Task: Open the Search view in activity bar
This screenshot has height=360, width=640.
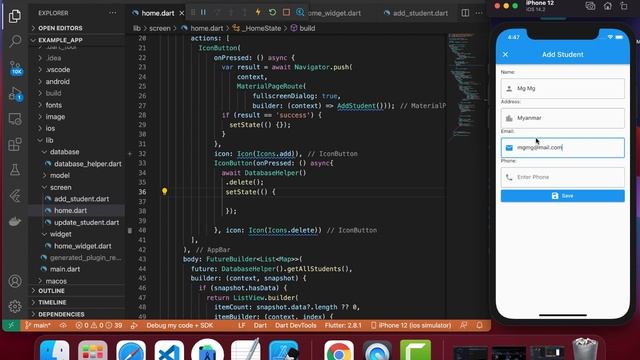Action: 15,41
